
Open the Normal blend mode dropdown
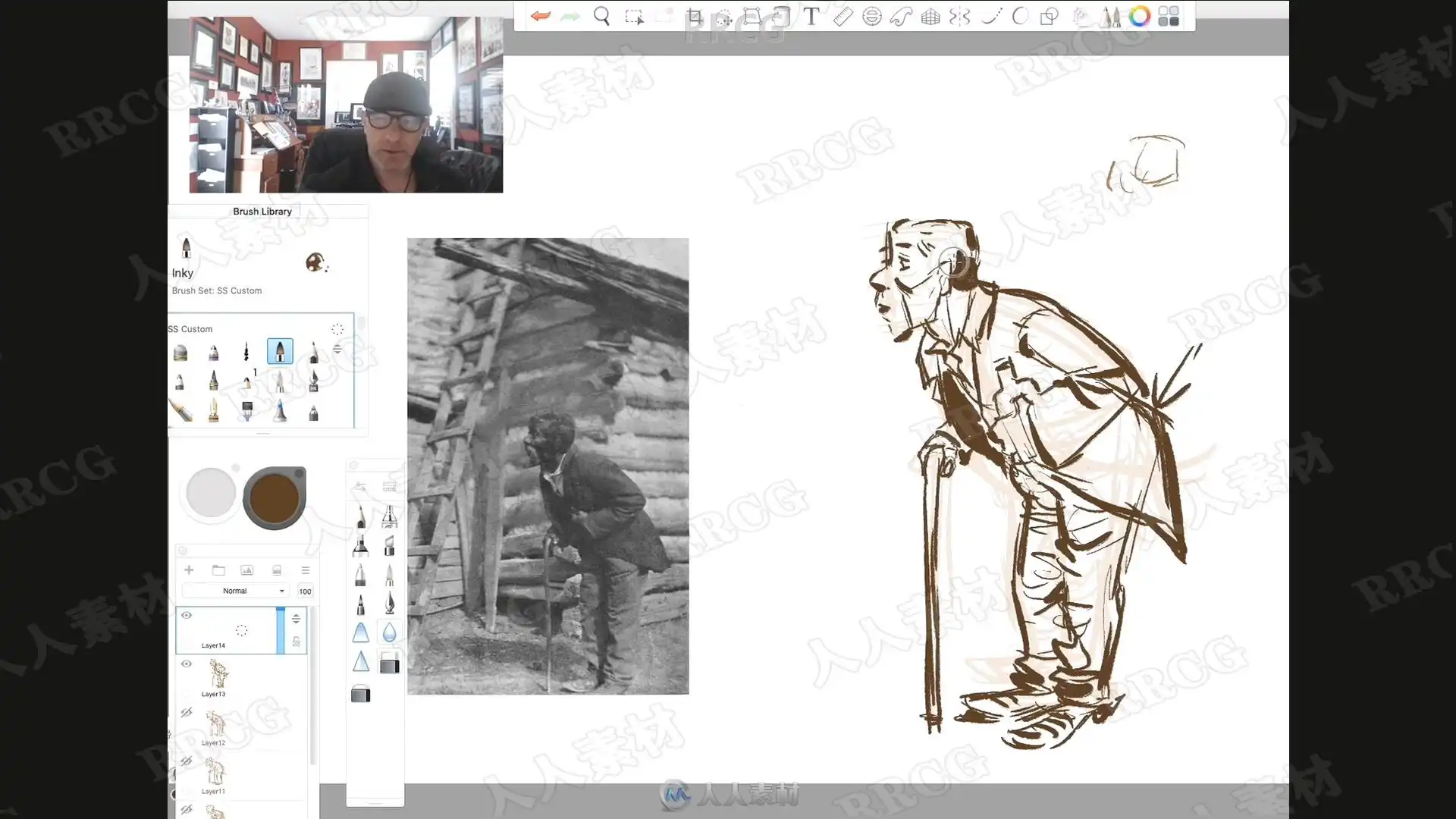point(235,591)
